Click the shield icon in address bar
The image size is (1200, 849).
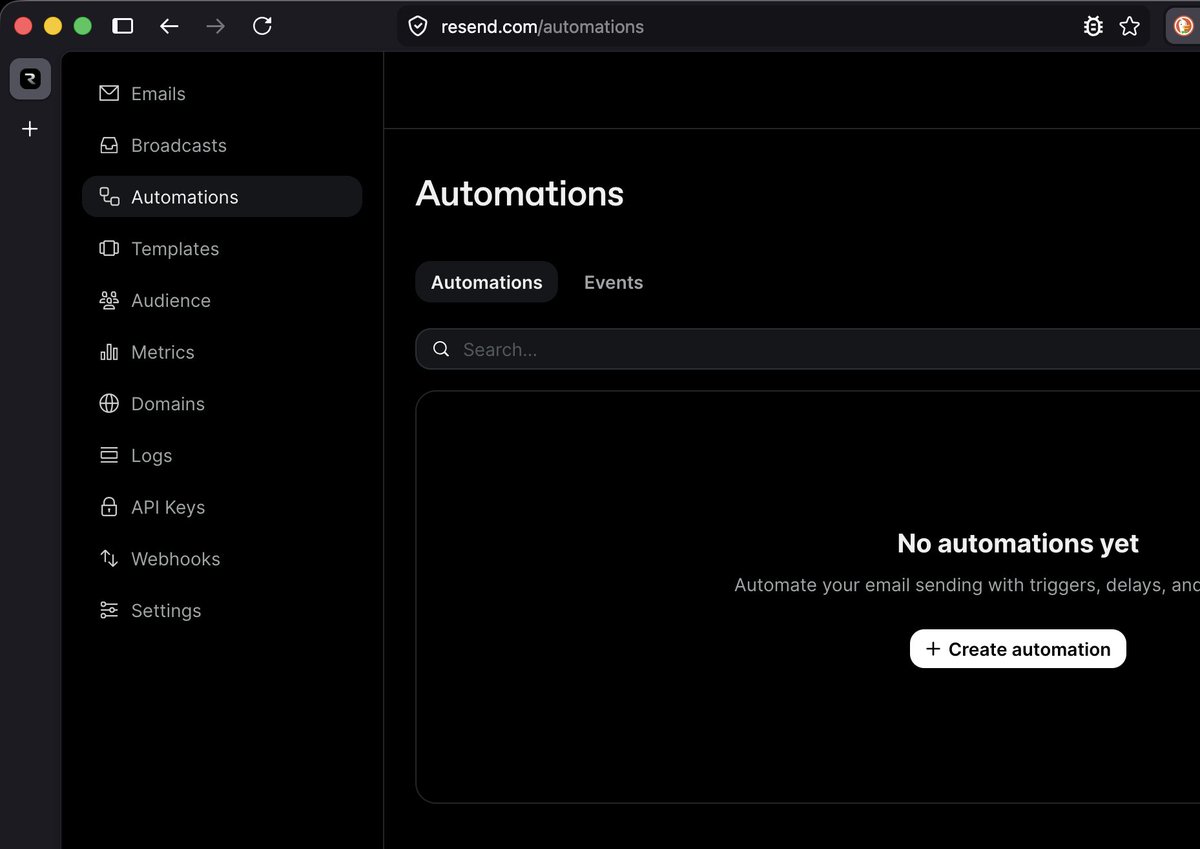pos(418,27)
